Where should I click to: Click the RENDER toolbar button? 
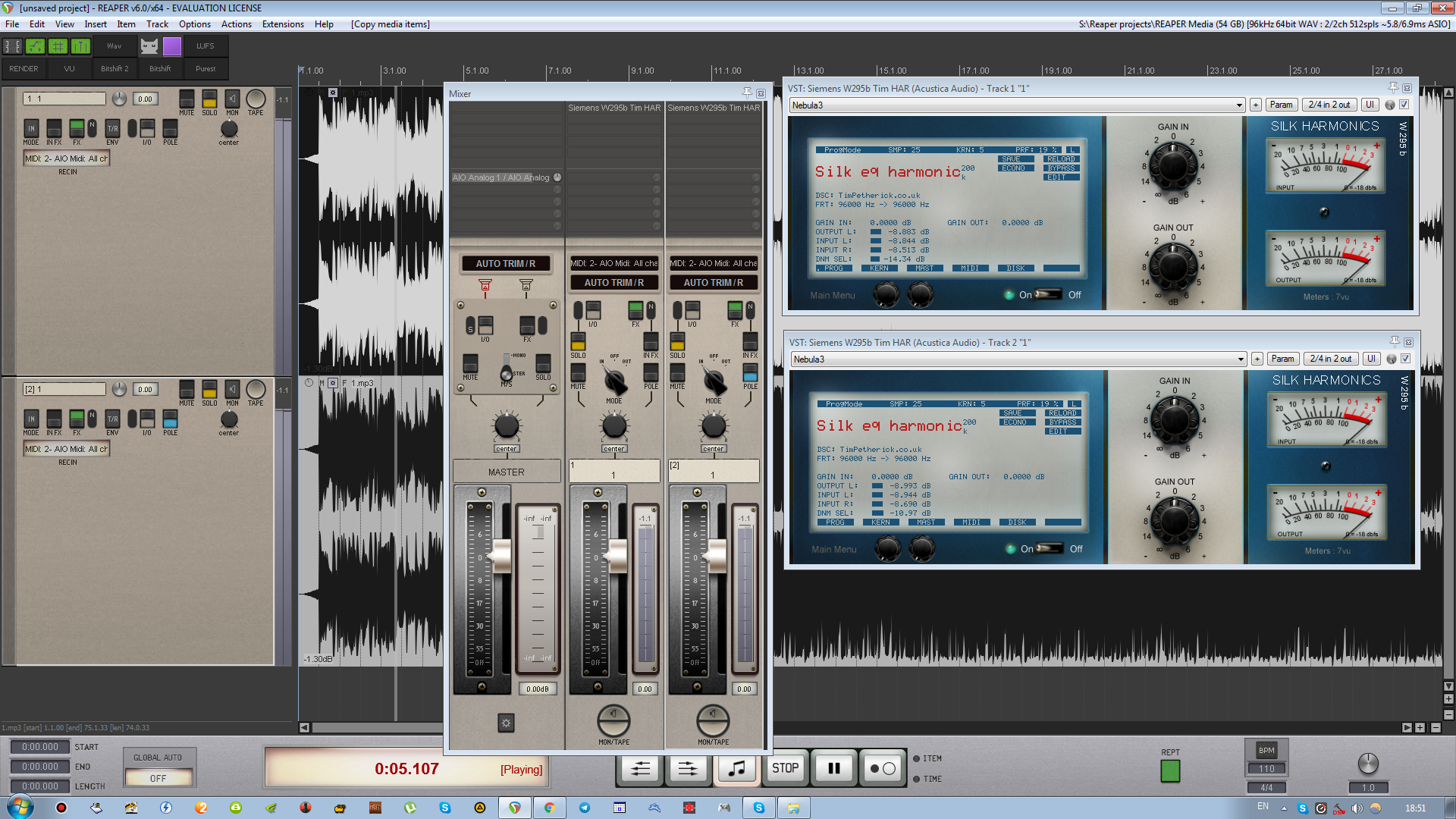pos(24,68)
